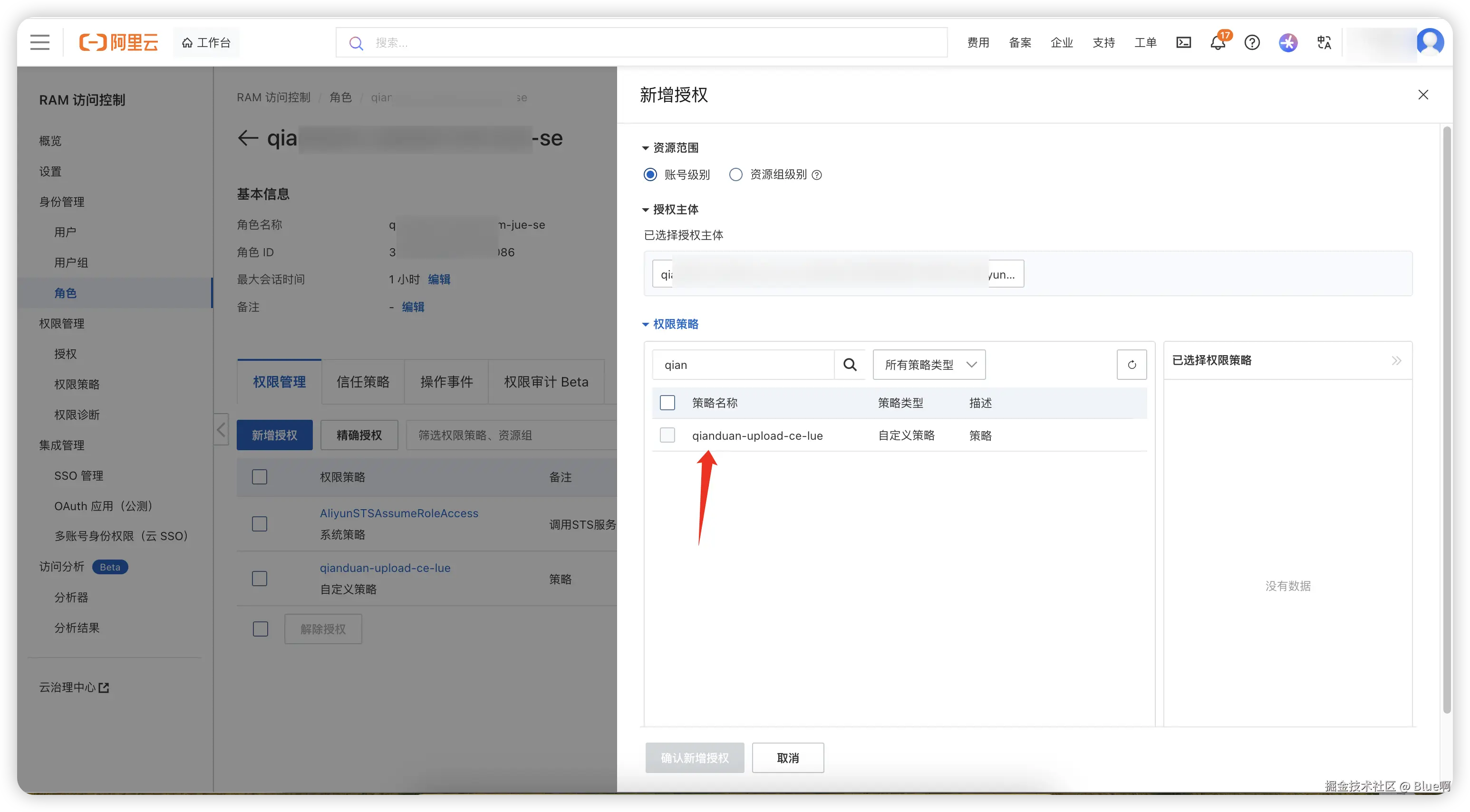Open Cloud Shell terminal icon
Image resolution: width=1470 pixels, height=812 pixels.
point(1183,42)
